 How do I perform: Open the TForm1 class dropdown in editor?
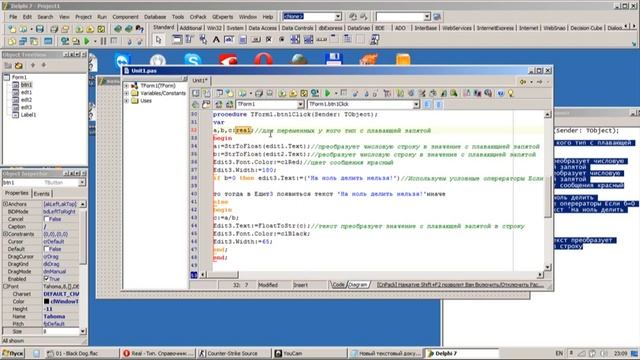coord(300,104)
